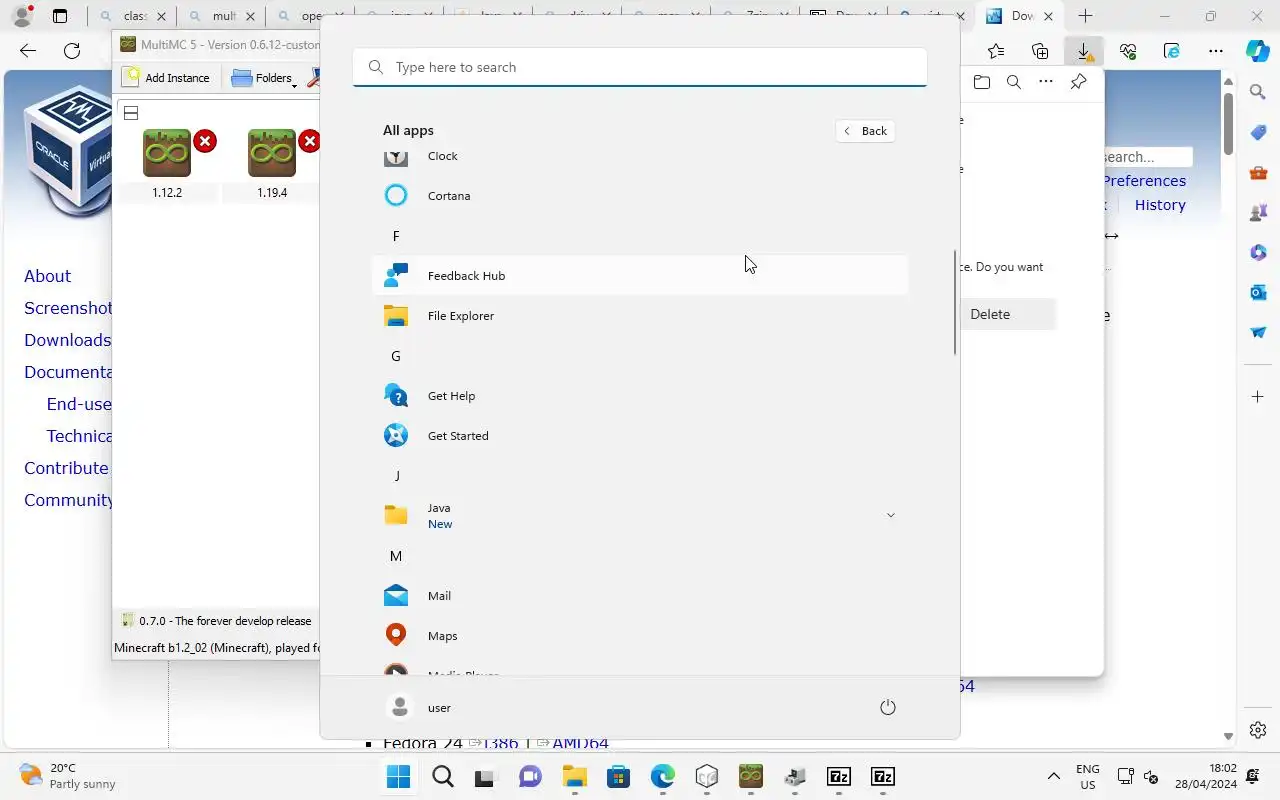Open File Explorer from the taskbar
The width and height of the screenshot is (1280, 800).
click(574, 777)
